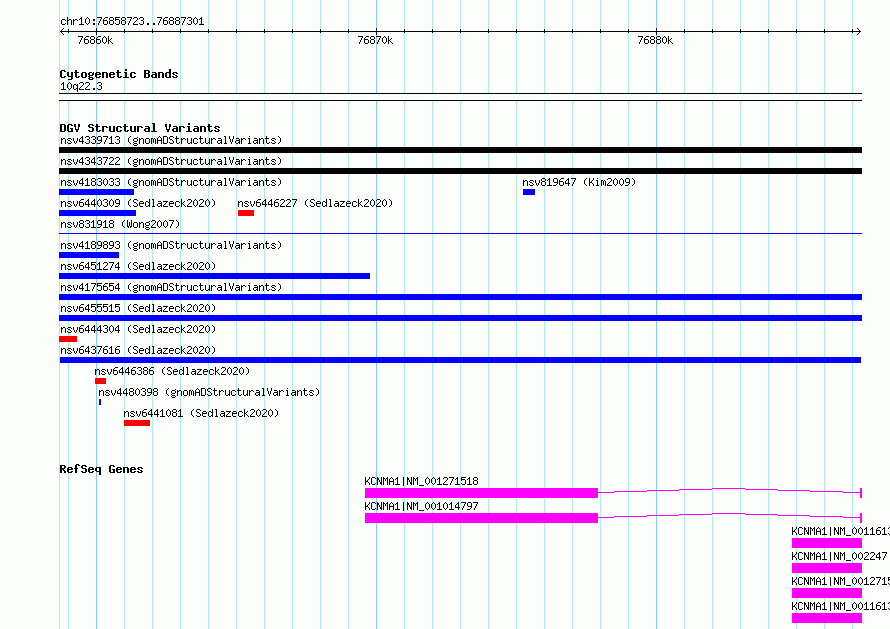Image resolution: width=890 pixels, height=629 pixels.
Task: Open variant label nsv4480398 (gnomADStructuralVariants)
Action: coord(209,392)
